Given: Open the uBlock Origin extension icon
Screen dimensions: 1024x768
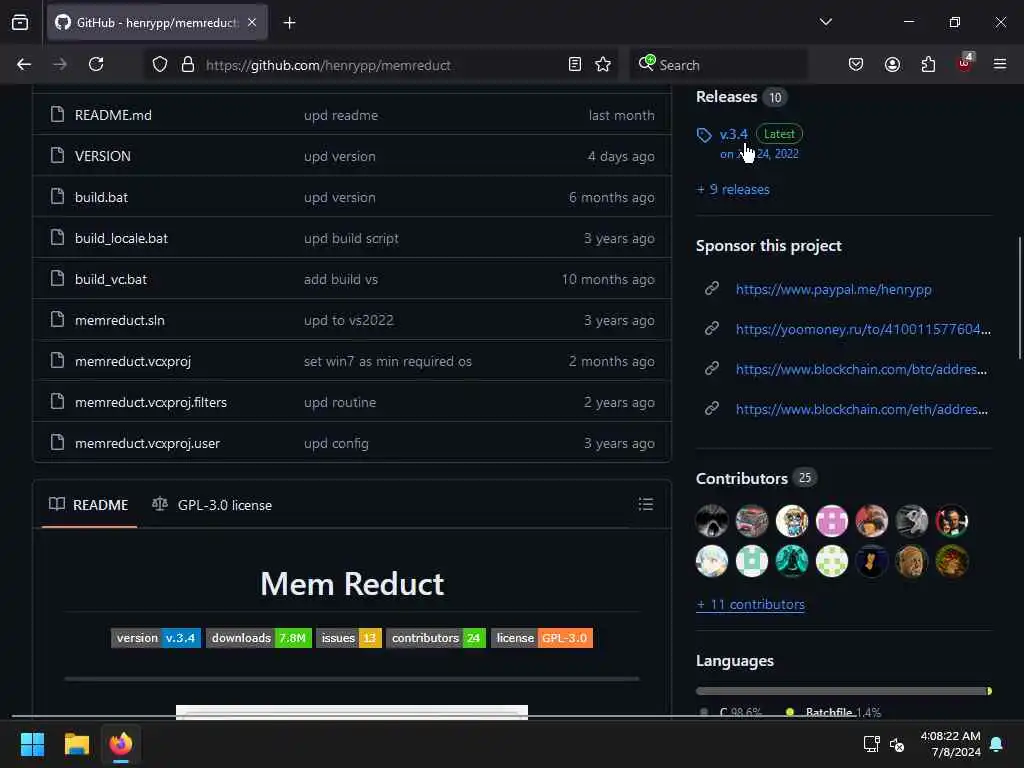Looking at the screenshot, I should tap(965, 63).
